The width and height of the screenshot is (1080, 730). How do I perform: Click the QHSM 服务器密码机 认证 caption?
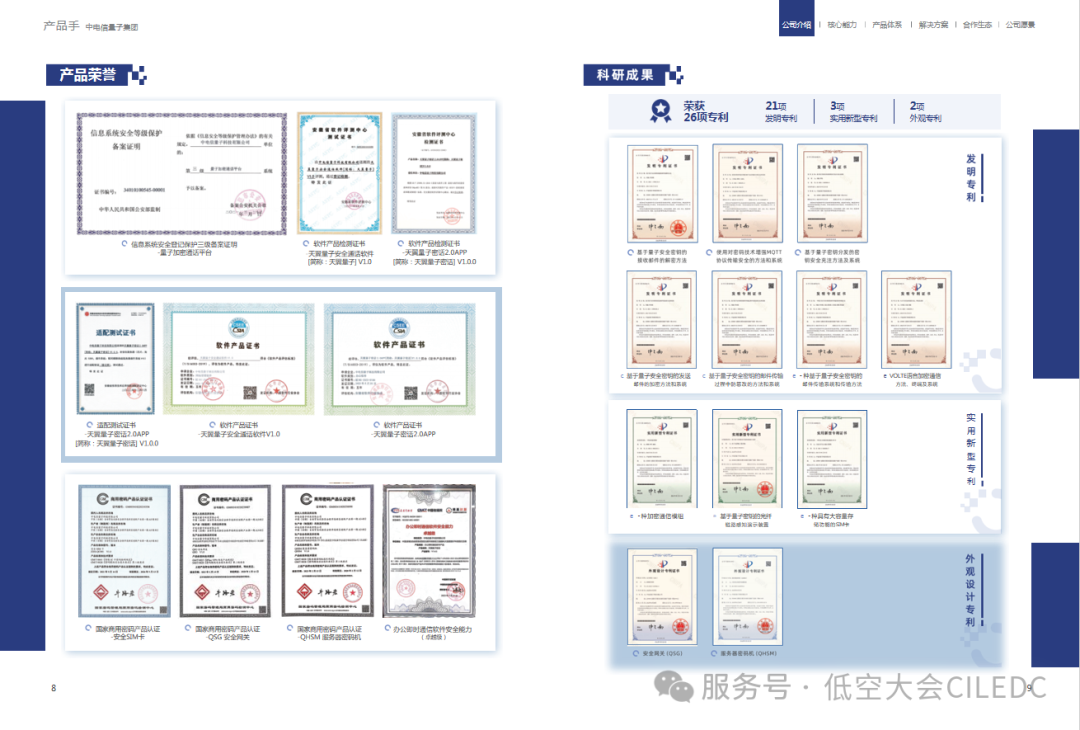[x=324, y=633]
